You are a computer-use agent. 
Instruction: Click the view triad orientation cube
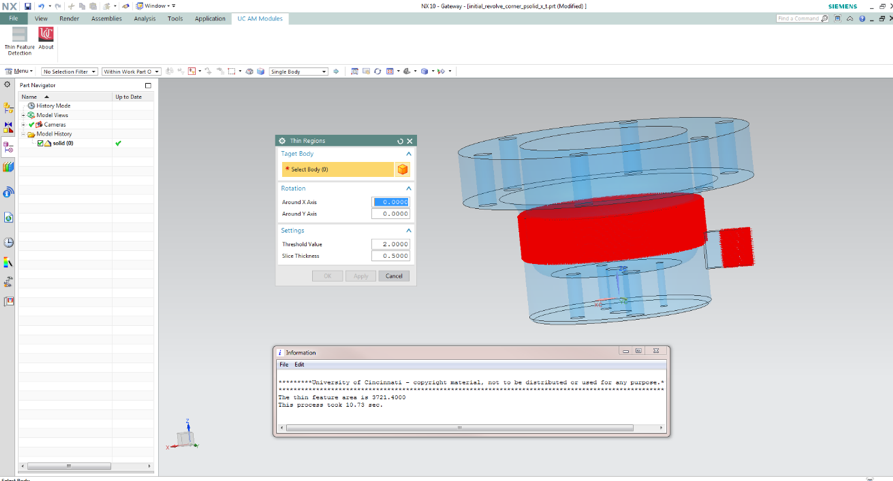click(x=185, y=437)
